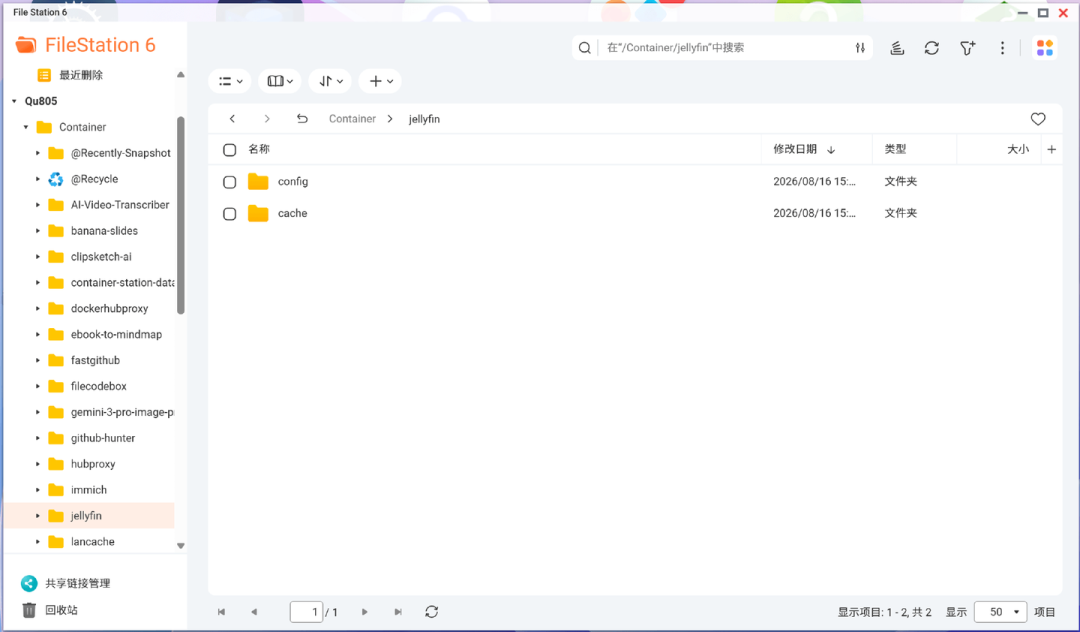Select fastgithub folder in tree
Viewport: 1080px width, 632px height.
tap(95, 360)
